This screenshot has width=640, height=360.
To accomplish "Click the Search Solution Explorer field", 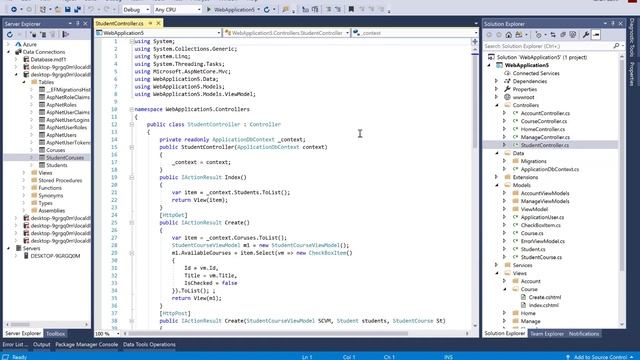I will (548, 46).
